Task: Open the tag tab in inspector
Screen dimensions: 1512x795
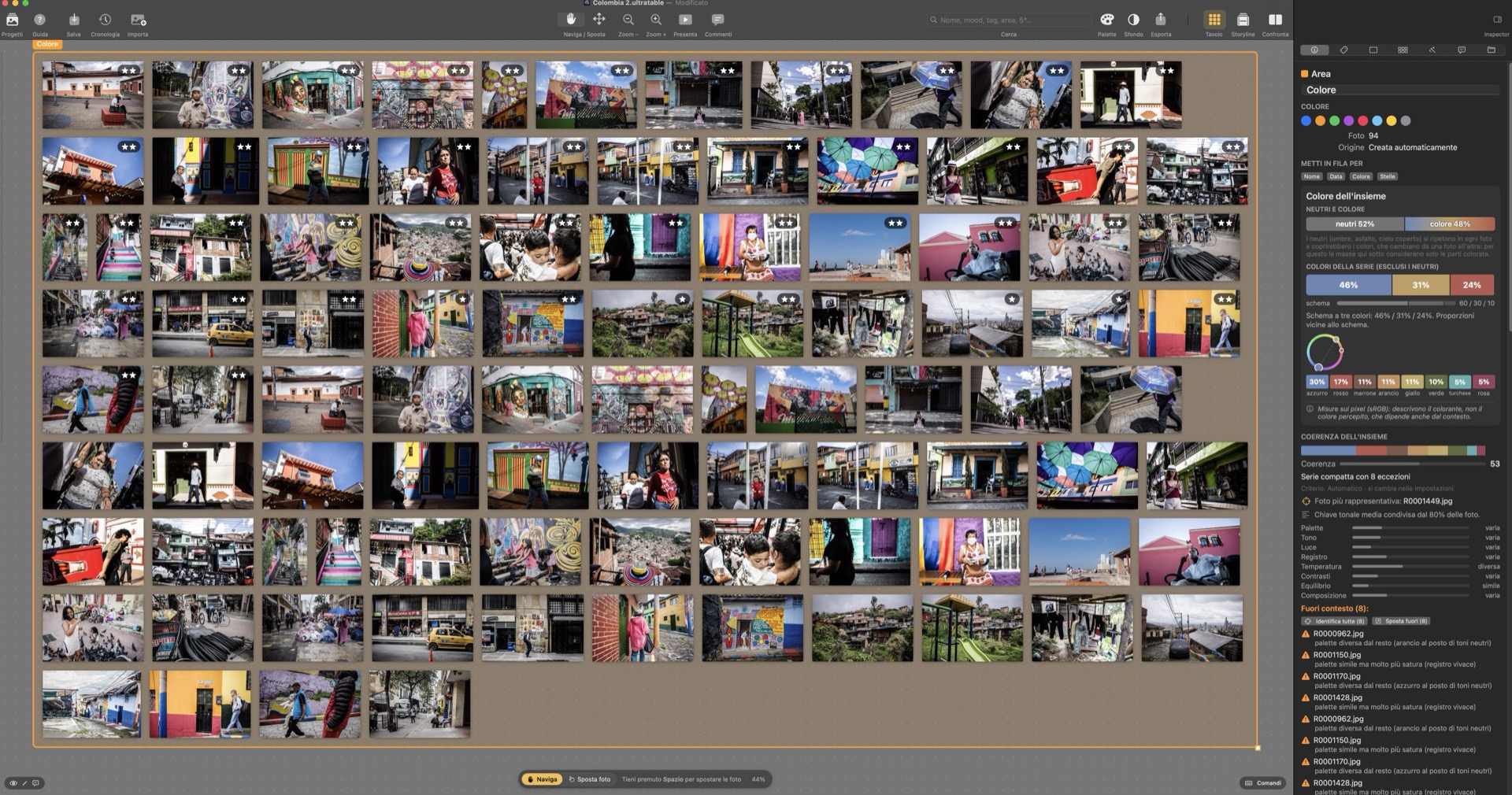Action: [x=1343, y=50]
